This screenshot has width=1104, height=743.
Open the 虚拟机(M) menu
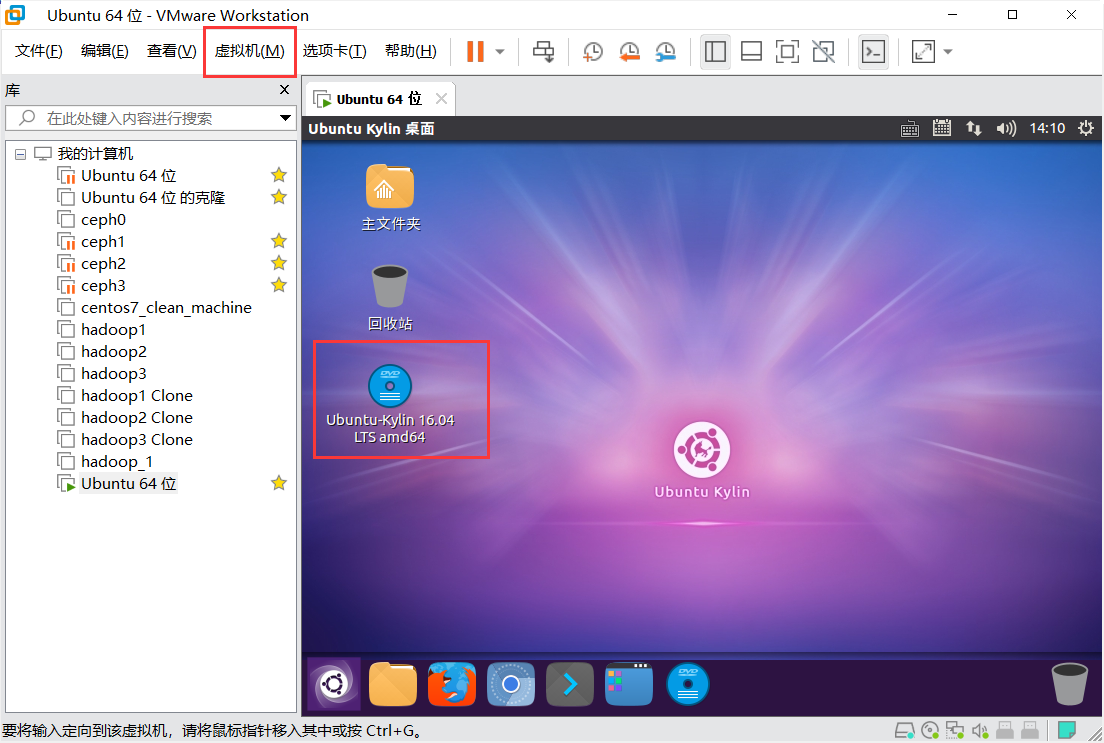click(249, 51)
